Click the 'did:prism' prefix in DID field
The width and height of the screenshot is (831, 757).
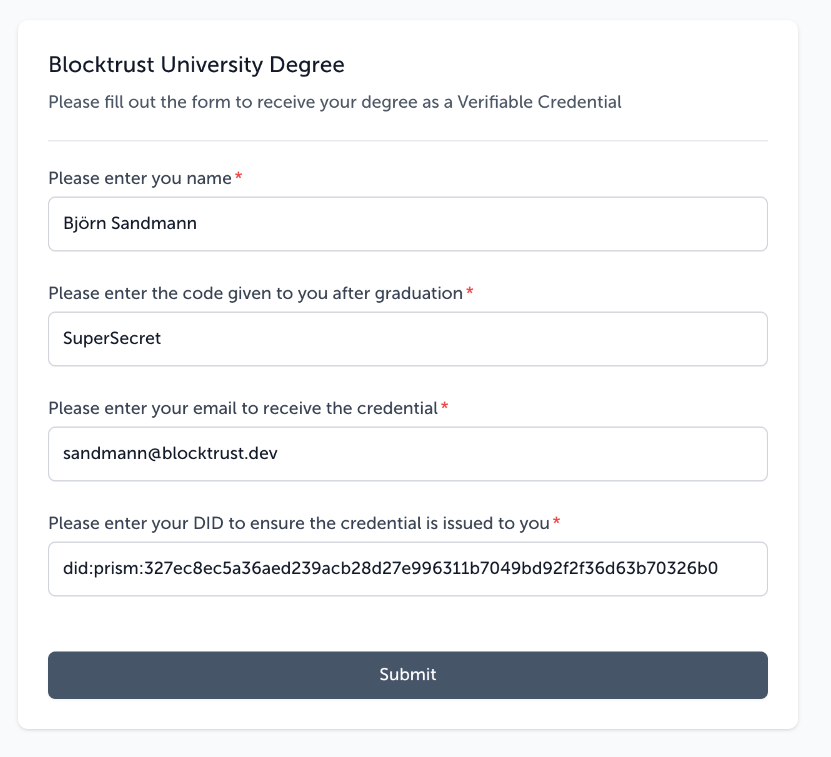[x=101, y=568]
